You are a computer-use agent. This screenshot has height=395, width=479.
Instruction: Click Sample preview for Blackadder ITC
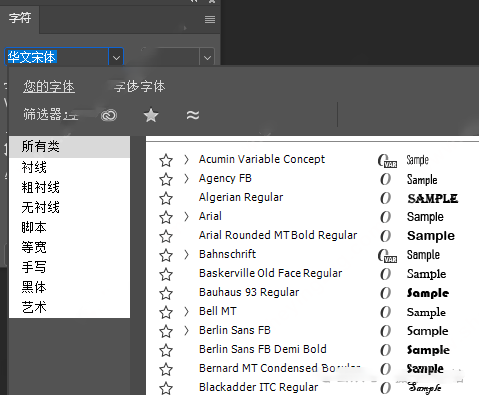pos(425,388)
